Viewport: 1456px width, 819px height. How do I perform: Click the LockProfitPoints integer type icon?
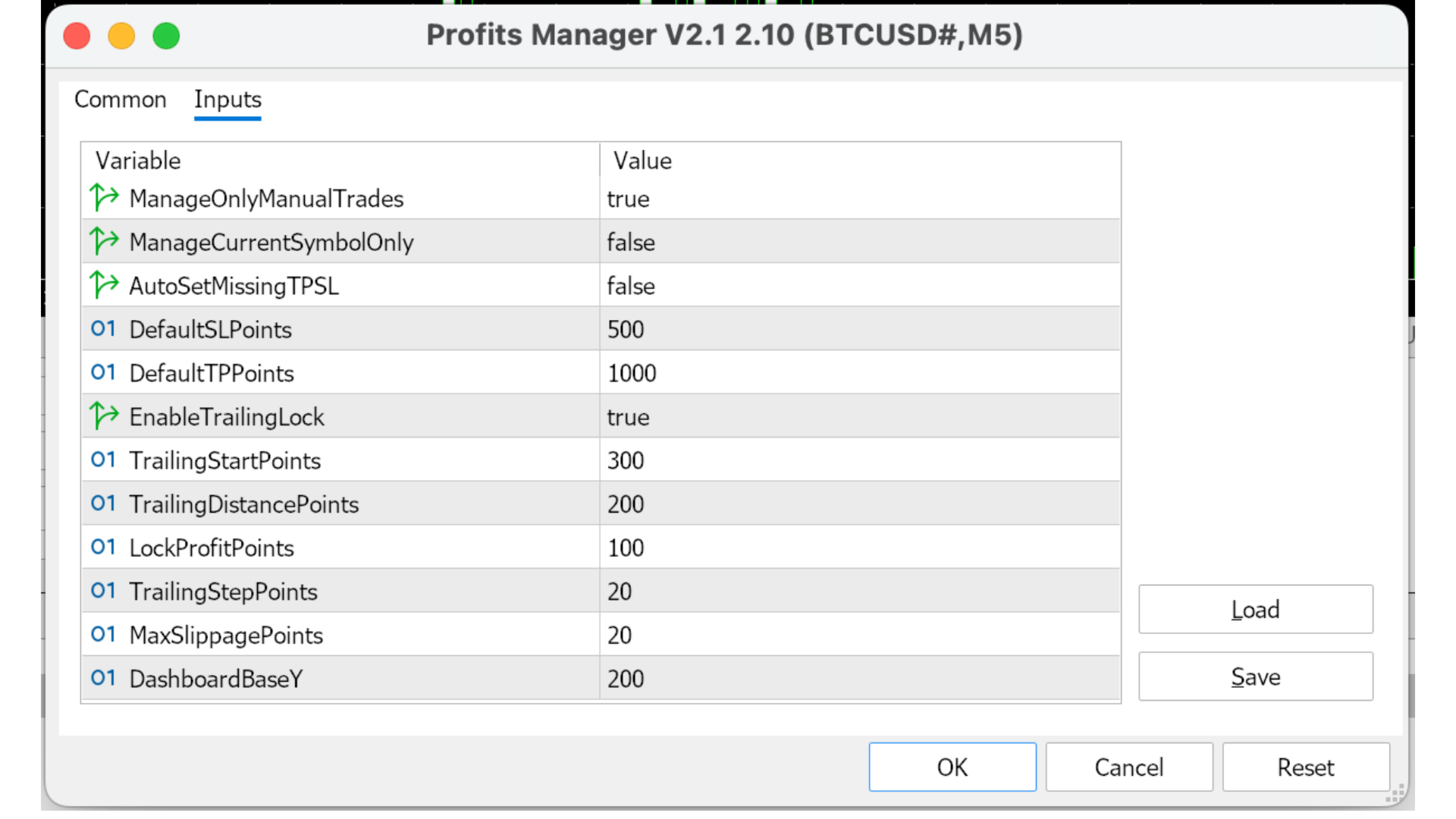point(103,548)
